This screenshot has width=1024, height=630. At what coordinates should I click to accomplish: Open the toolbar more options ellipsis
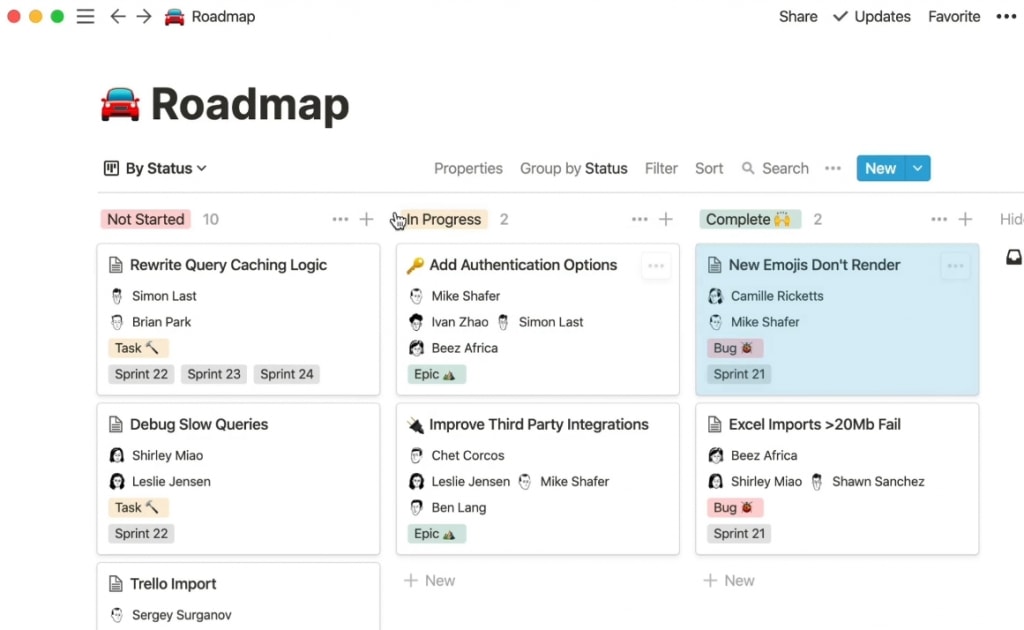833,169
